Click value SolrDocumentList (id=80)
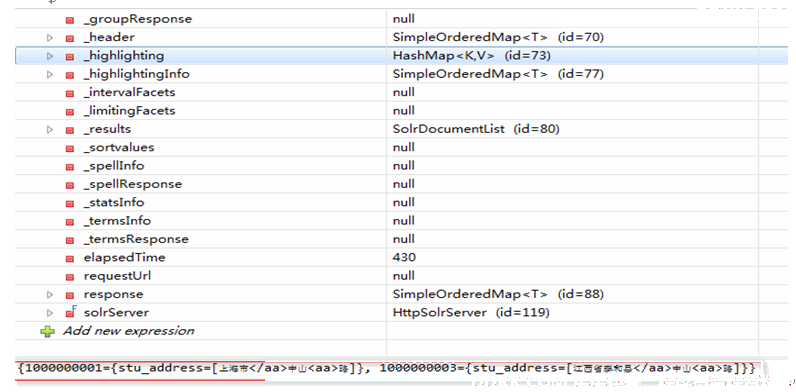This screenshot has height=392, width=796. pos(476,129)
